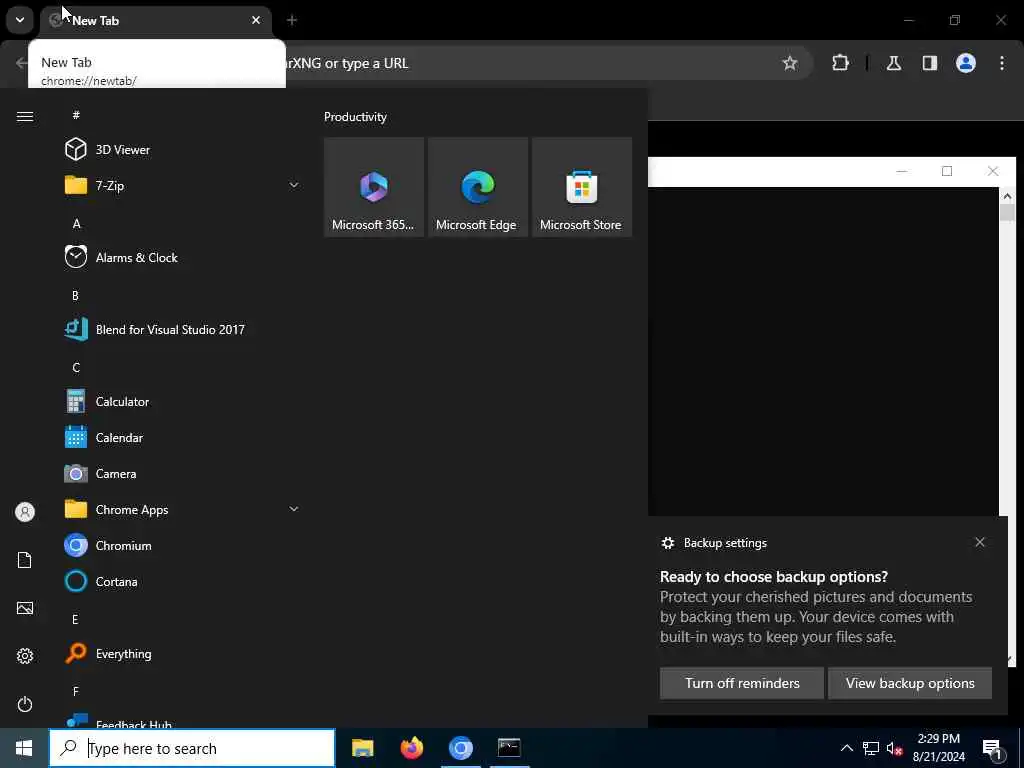The width and height of the screenshot is (1024, 768).
Task: Open Documents from Start sidebar
Action: click(25, 560)
